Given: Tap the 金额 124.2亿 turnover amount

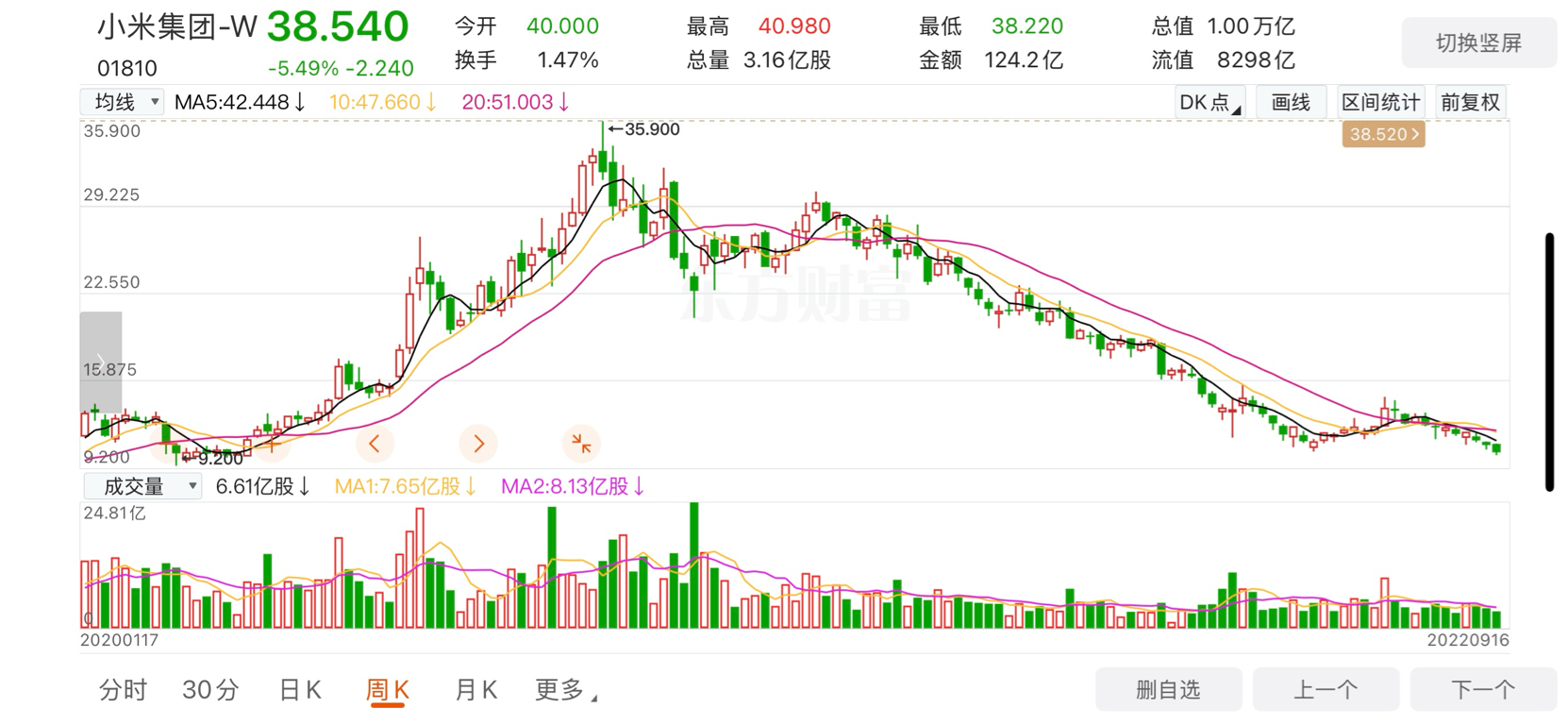Looking at the screenshot, I should (991, 60).
